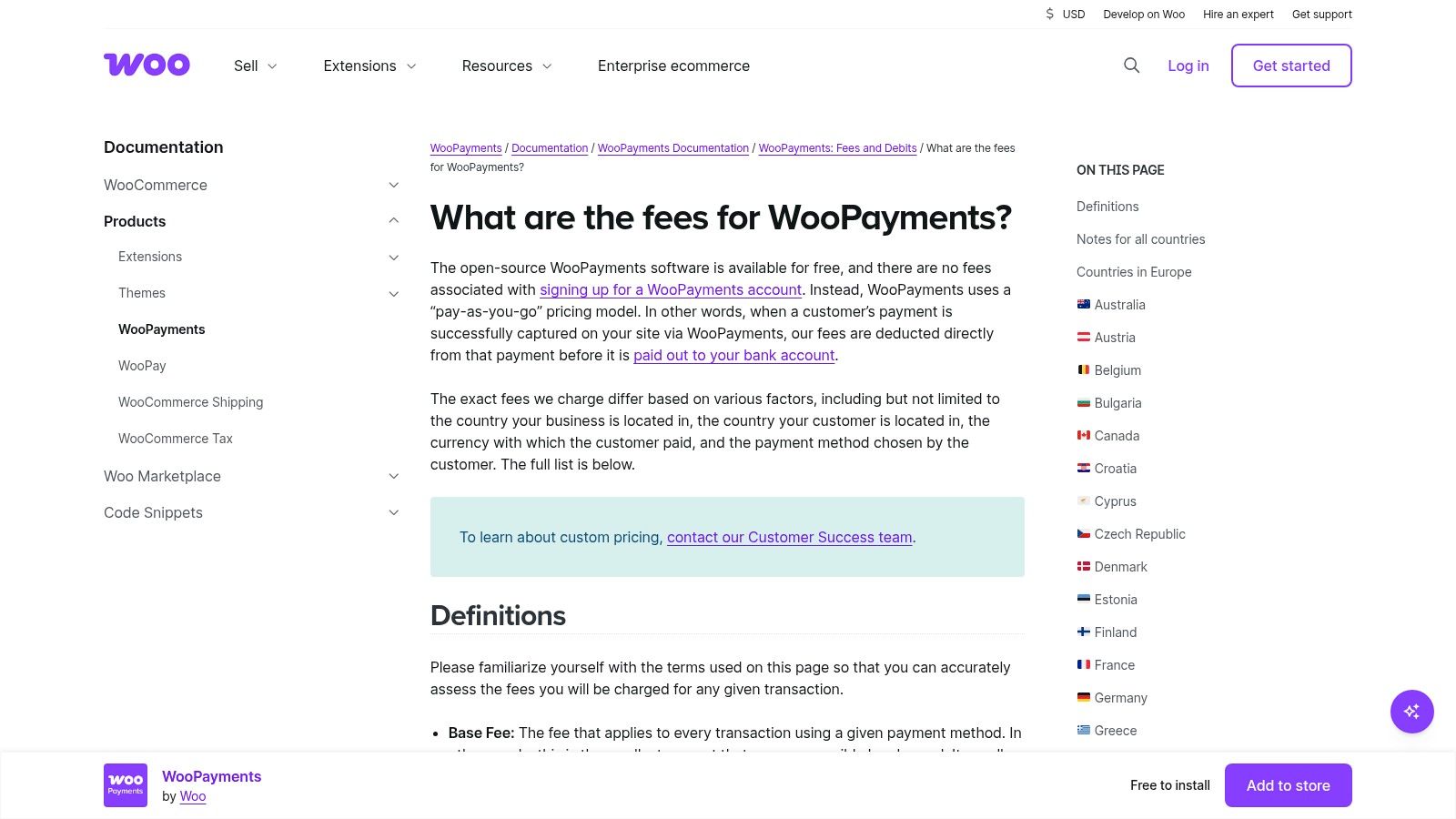The image size is (1456, 819).
Task: Open signing up for a WooPayments account link
Action: coord(671,289)
